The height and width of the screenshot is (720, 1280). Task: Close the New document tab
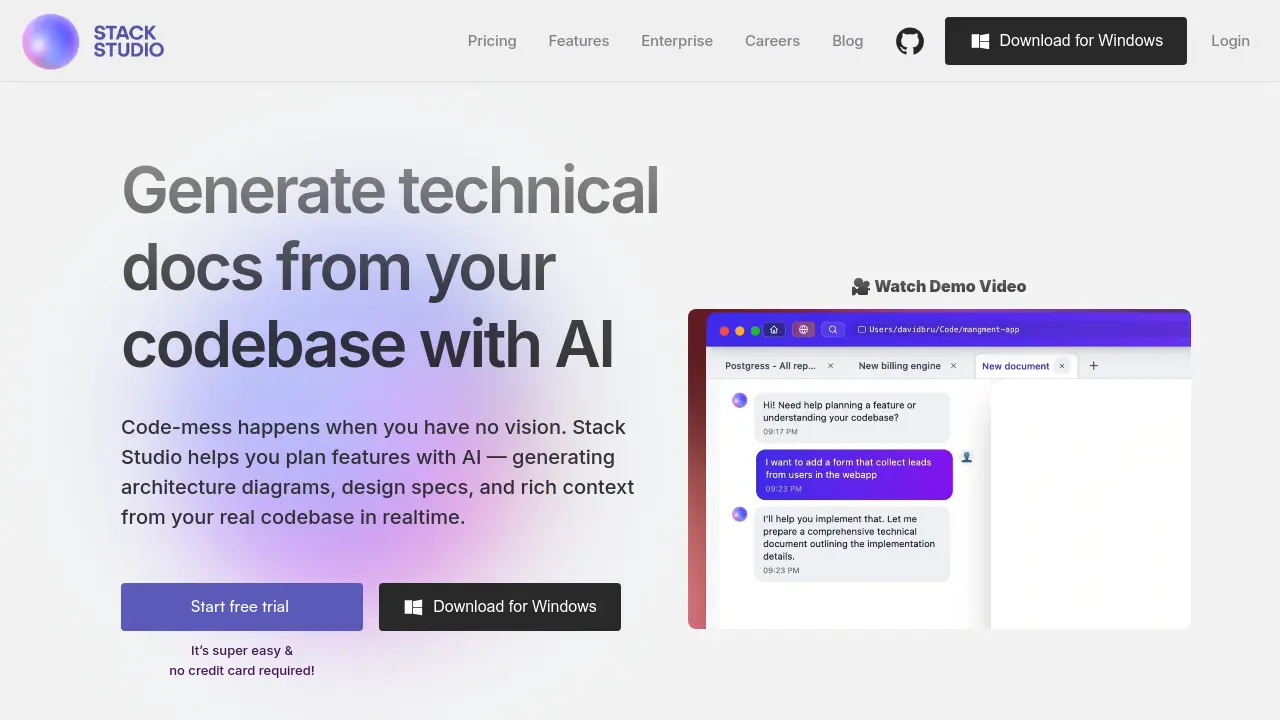(1062, 366)
